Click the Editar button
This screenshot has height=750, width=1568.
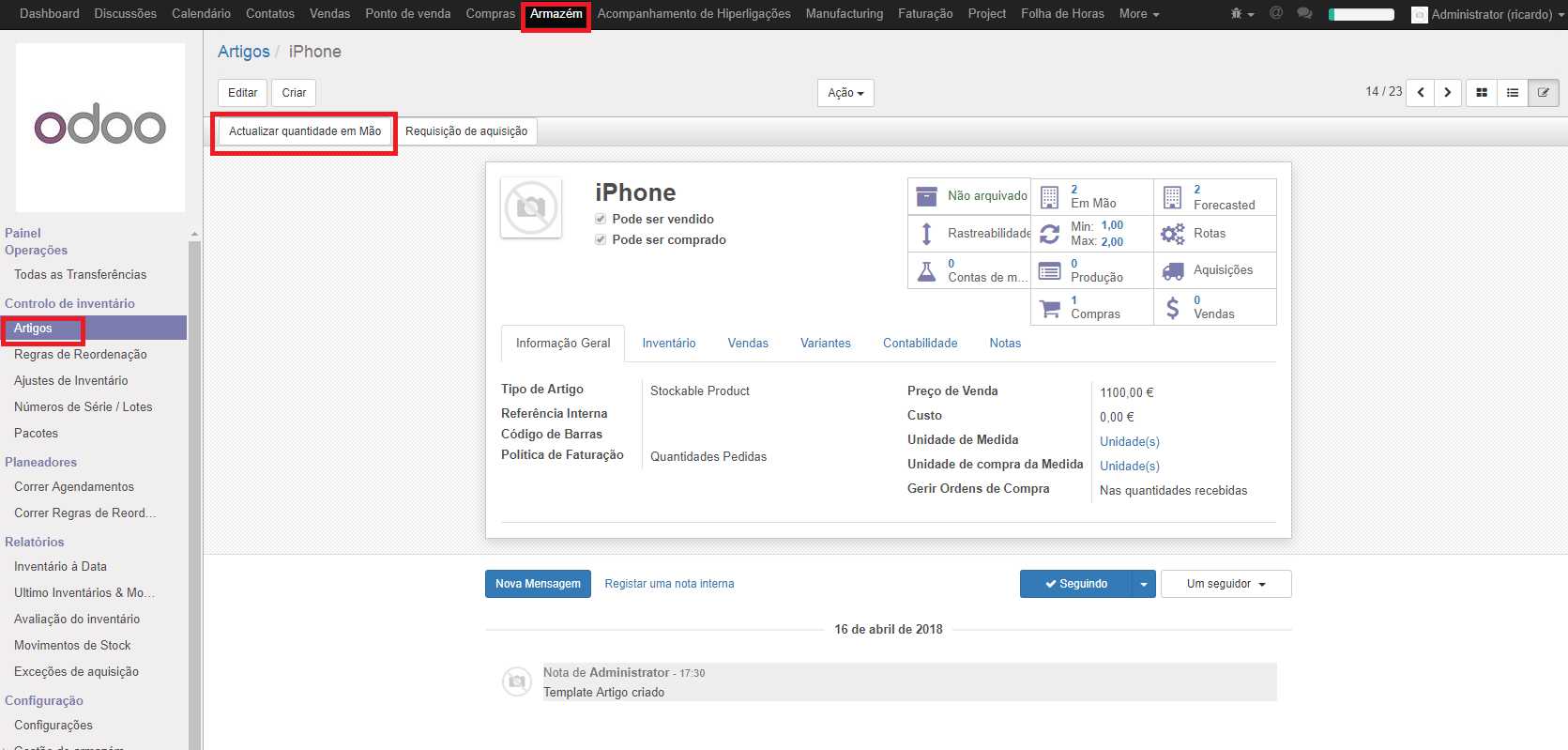[x=243, y=93]
